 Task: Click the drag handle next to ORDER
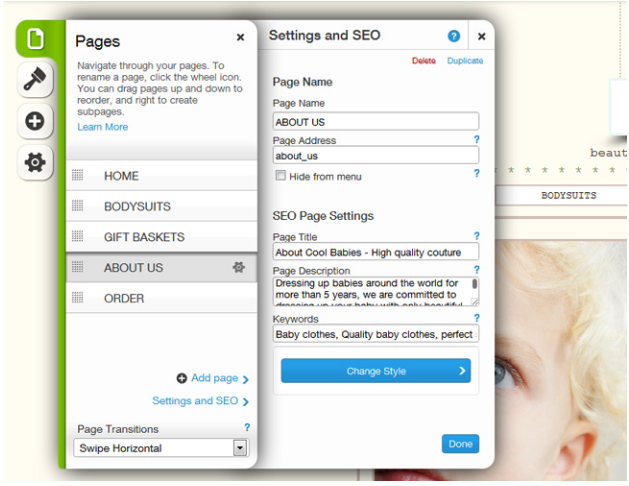(x=77, y=298)
